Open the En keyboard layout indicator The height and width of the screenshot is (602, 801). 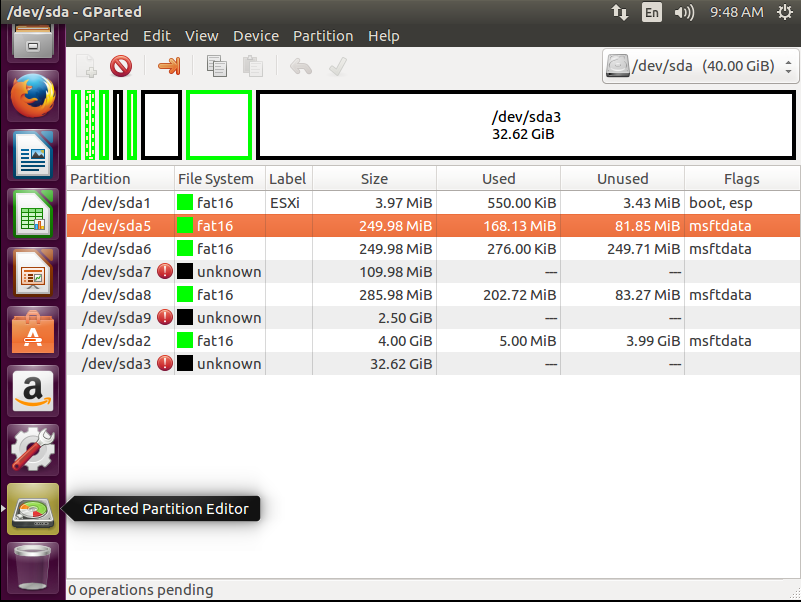coord(652,13)
